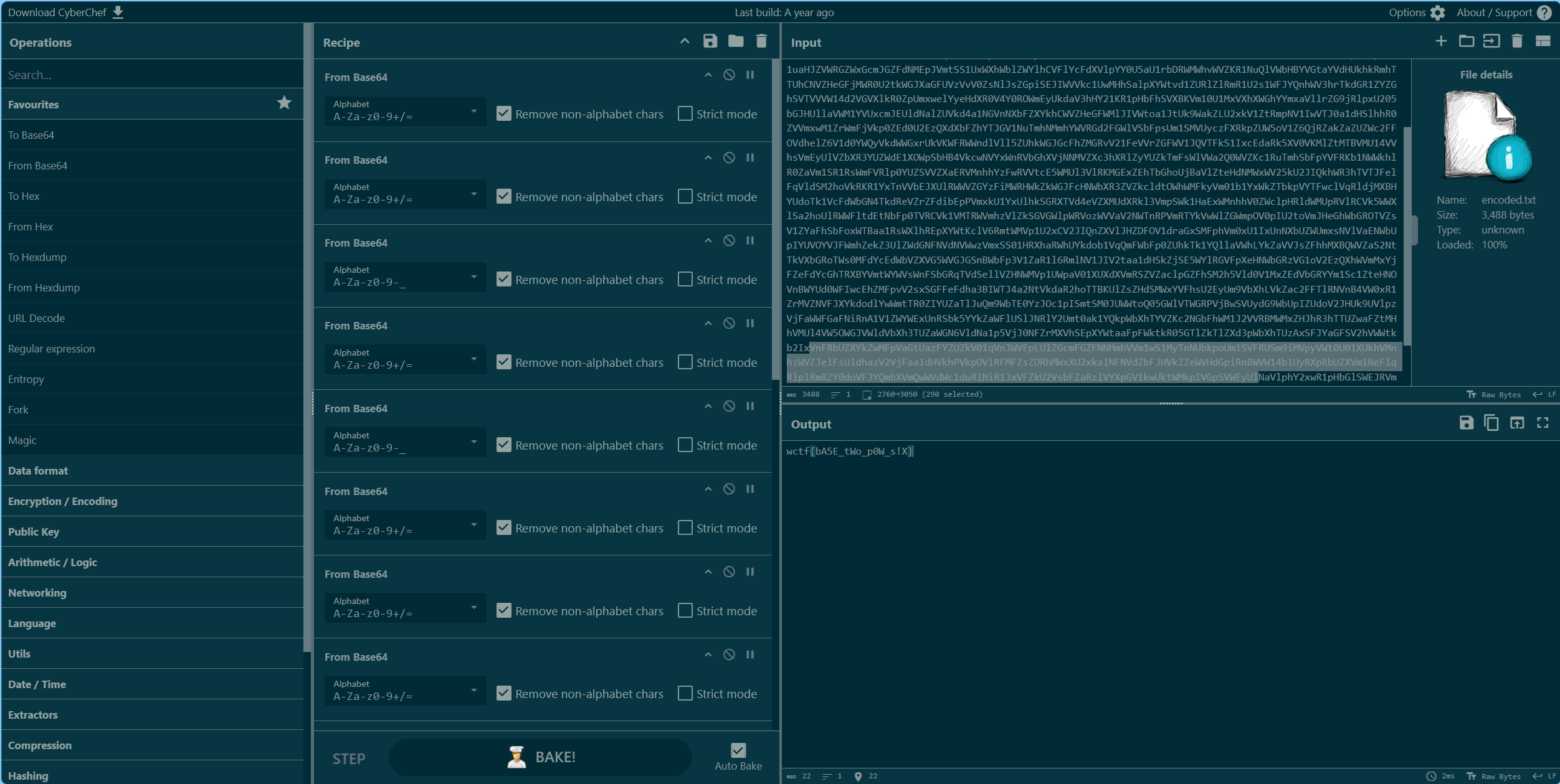Image resolution: width=1560 pixels, height=784 pixels.
Task: Click output LF end-of-line selector
Action: pos(1544,776)
